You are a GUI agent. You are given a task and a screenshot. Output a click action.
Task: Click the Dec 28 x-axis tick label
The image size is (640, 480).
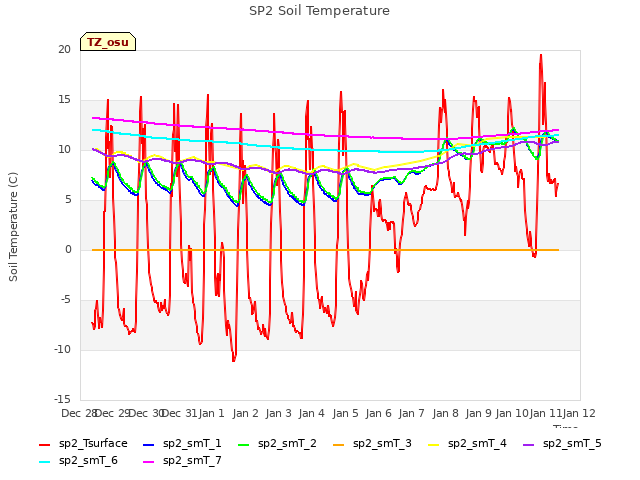point(79,413)
